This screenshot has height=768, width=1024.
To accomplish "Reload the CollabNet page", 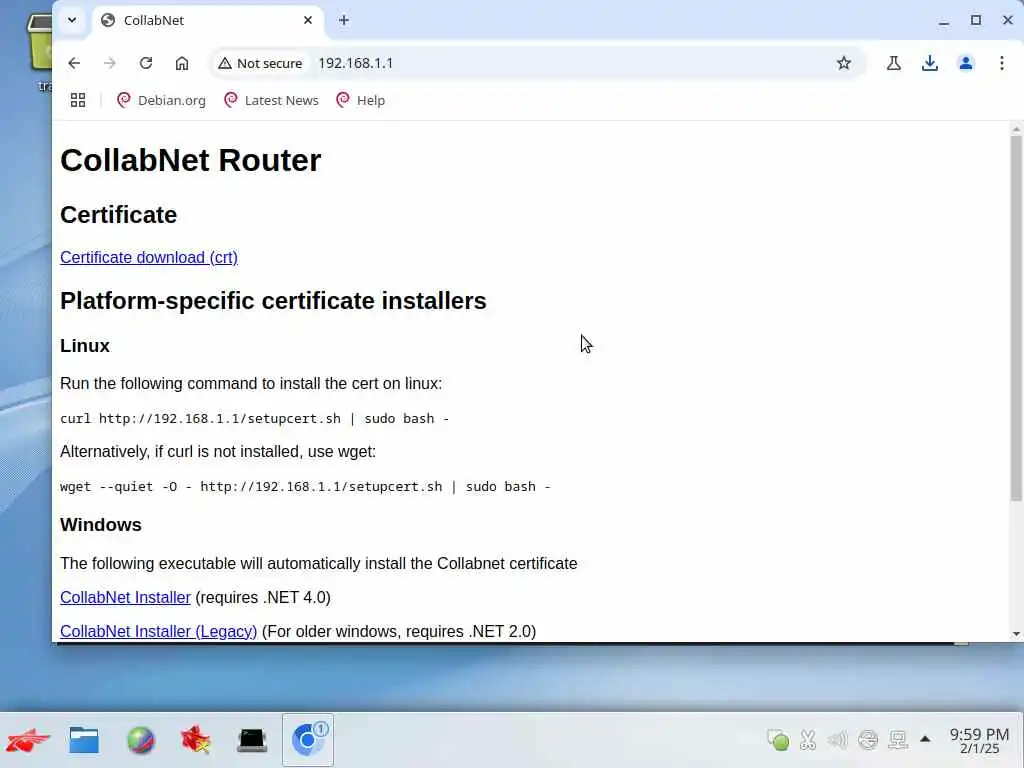I will pos(146,63).
